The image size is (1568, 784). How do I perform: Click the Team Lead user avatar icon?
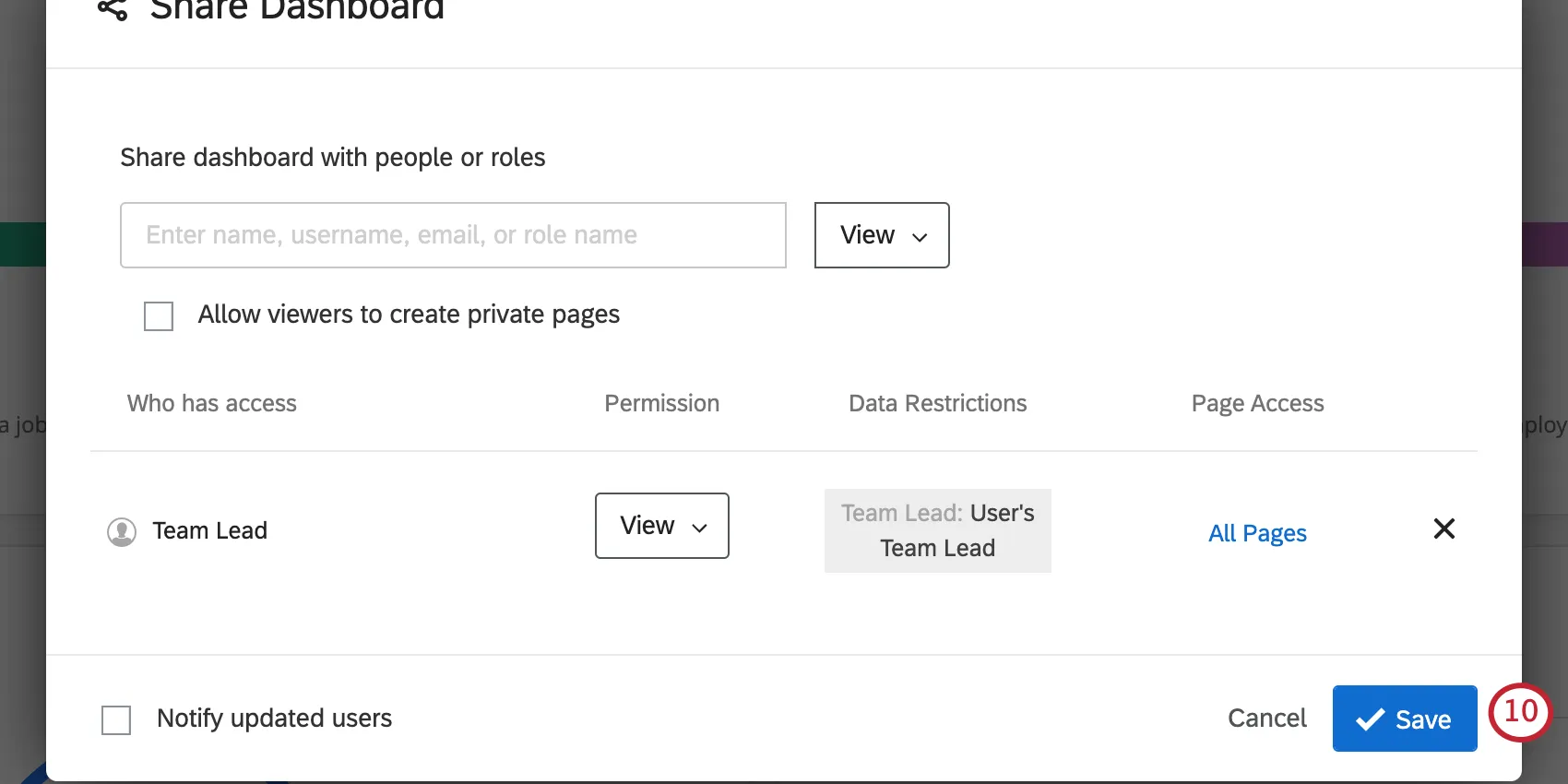[122, 531]
